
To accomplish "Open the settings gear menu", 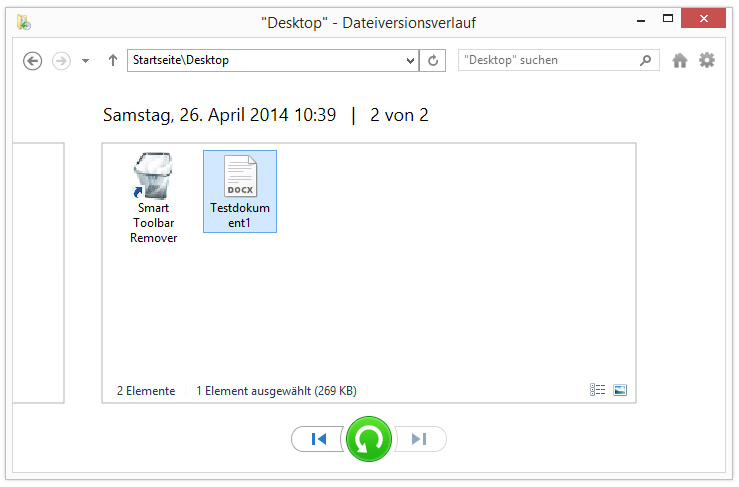I will (707, 61).
